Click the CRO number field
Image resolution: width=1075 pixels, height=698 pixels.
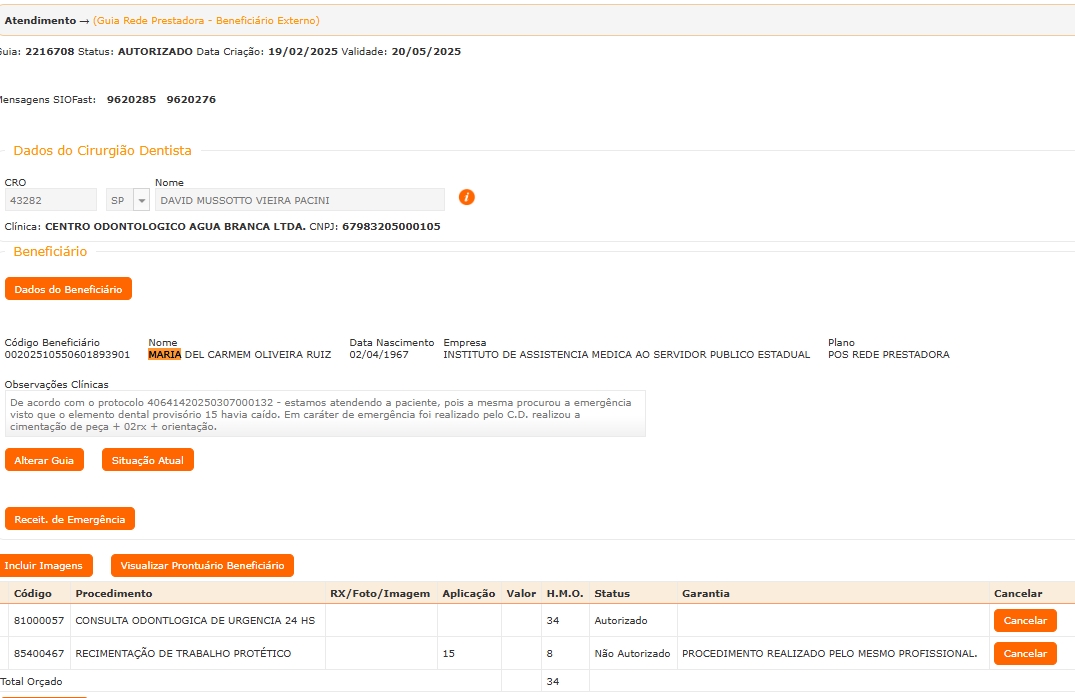click(50, 200)
